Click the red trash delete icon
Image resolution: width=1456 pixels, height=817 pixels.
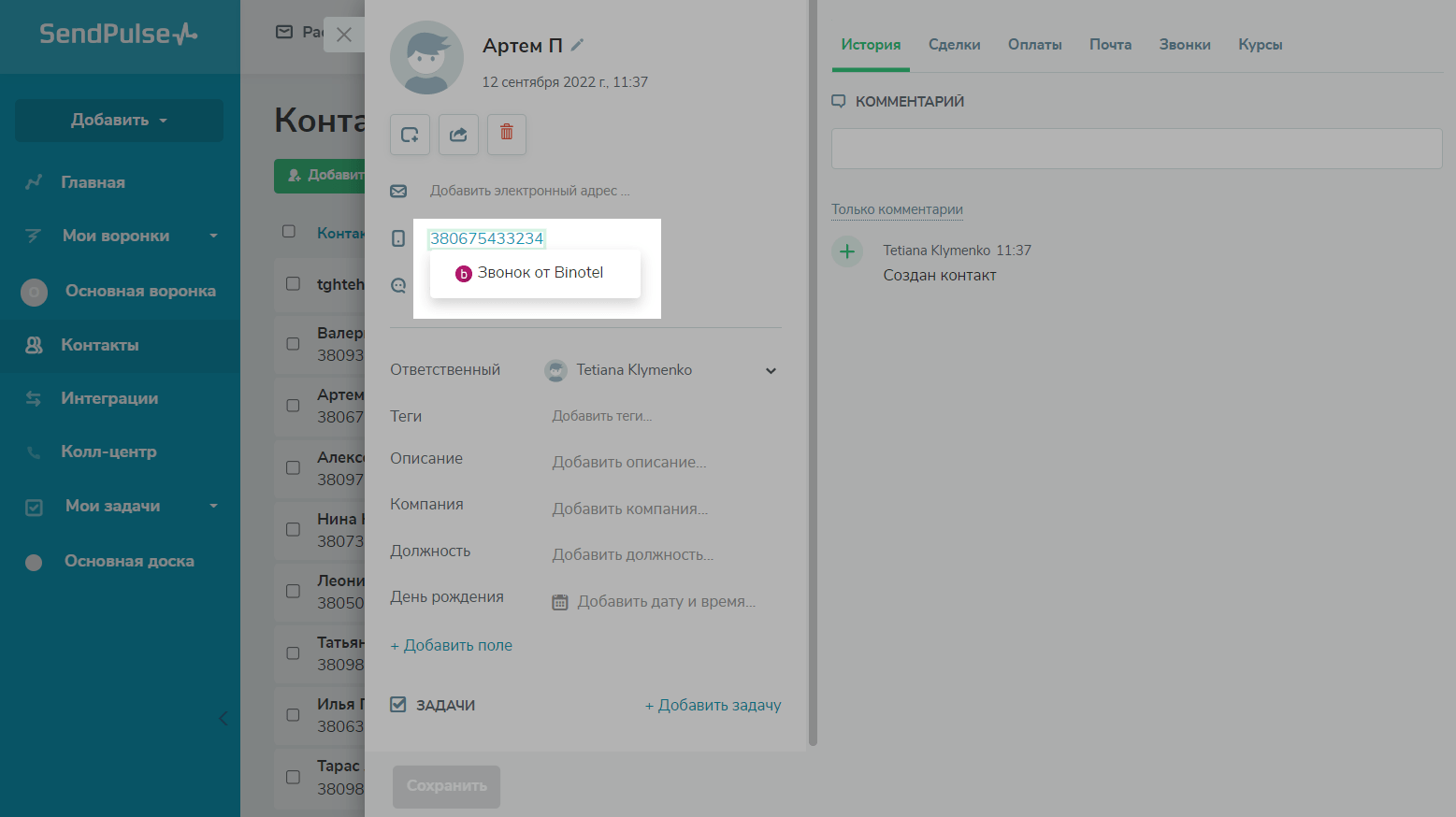[506, 134]
